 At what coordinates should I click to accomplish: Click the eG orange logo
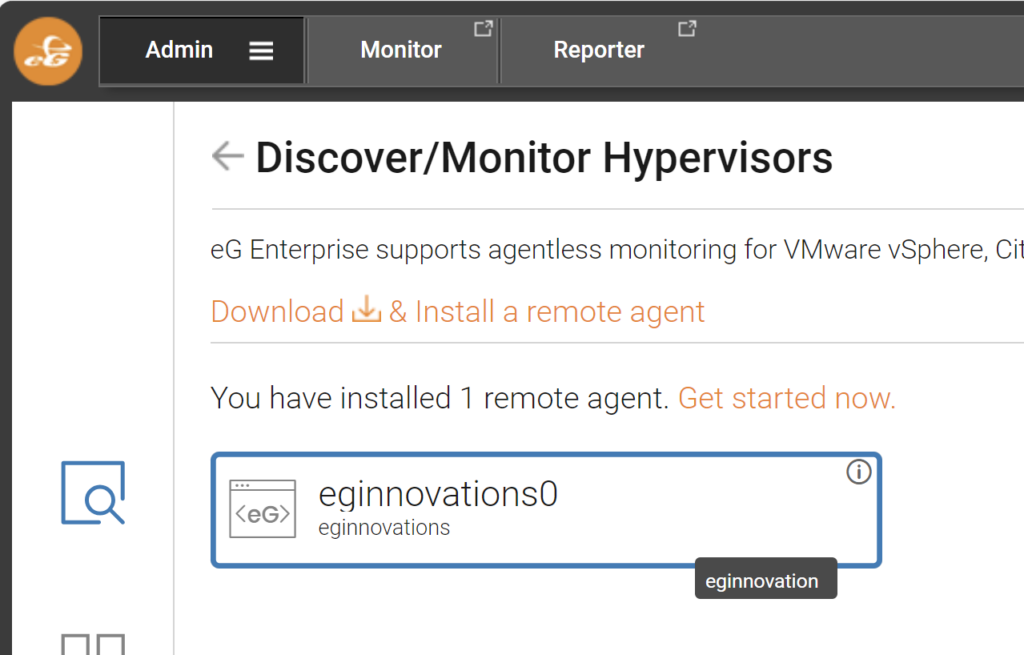(x=48, y=51)
